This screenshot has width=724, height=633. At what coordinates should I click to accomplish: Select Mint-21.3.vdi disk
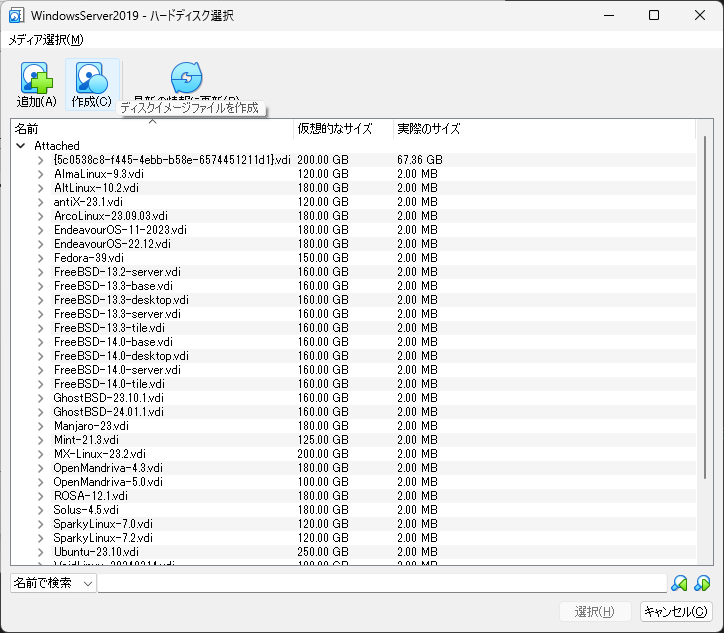(86, 440)
